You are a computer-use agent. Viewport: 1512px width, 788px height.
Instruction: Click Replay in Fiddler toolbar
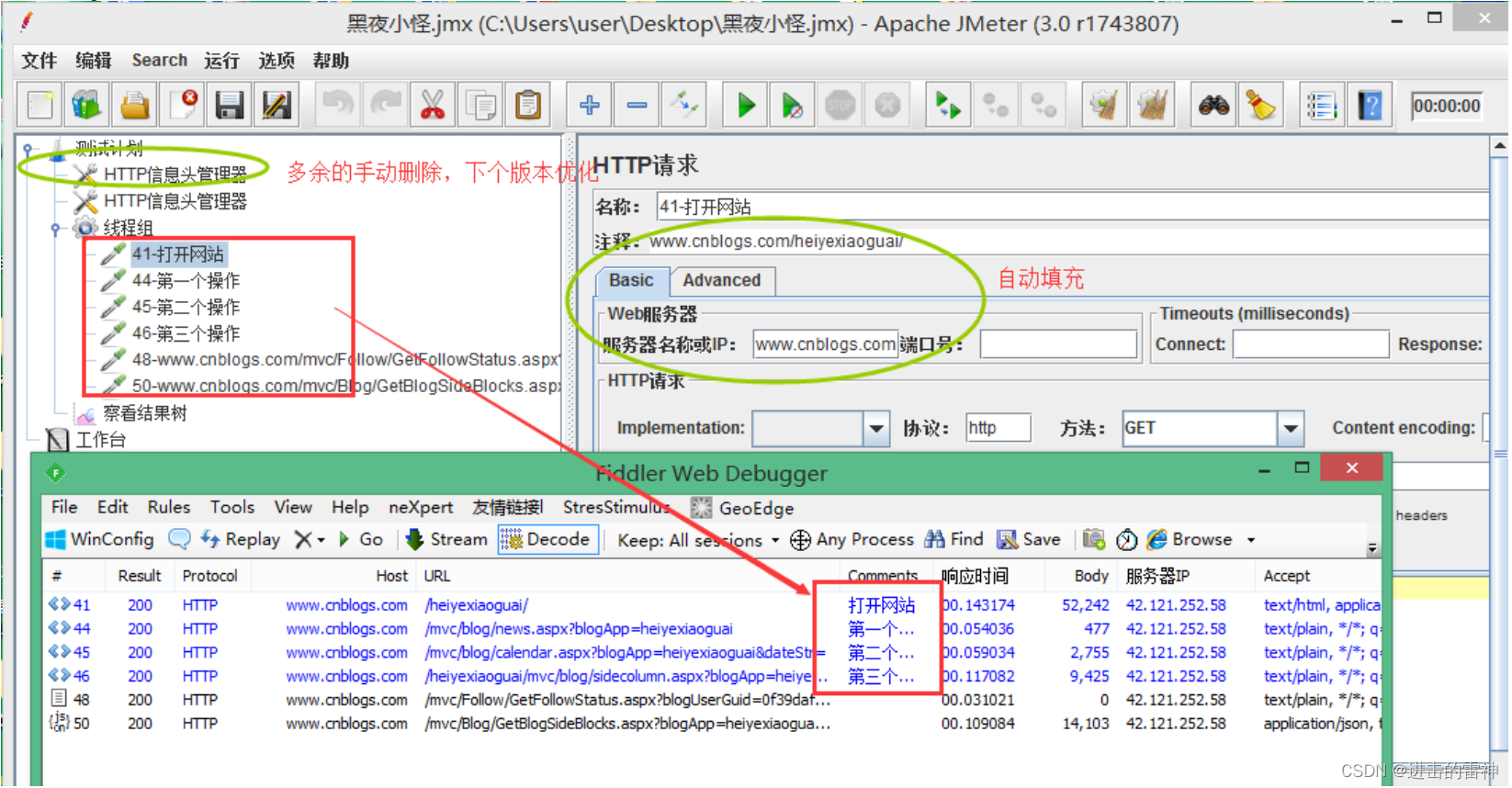click(241, 539)
